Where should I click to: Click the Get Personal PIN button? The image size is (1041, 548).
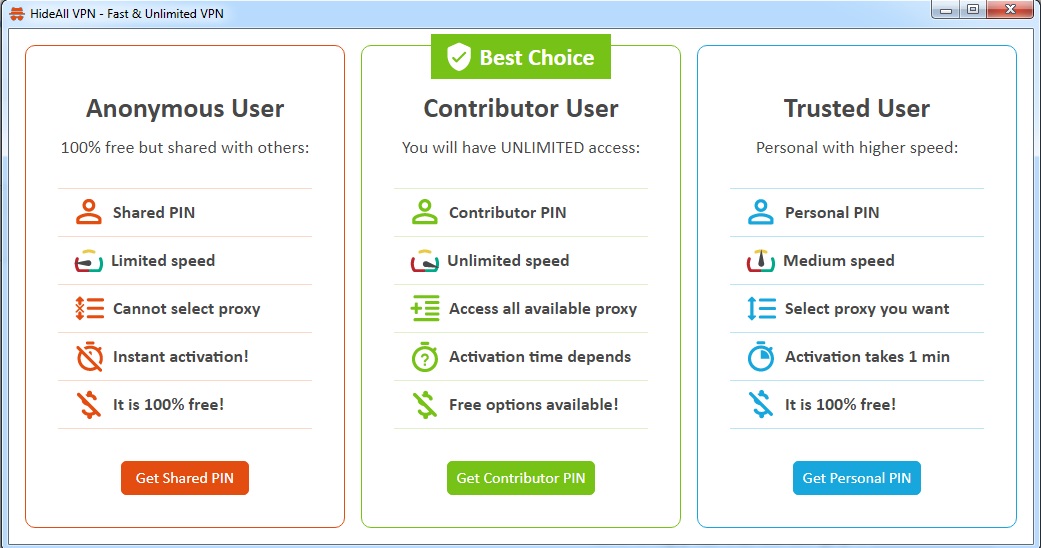pyautogui.click(x=856, y=478)
